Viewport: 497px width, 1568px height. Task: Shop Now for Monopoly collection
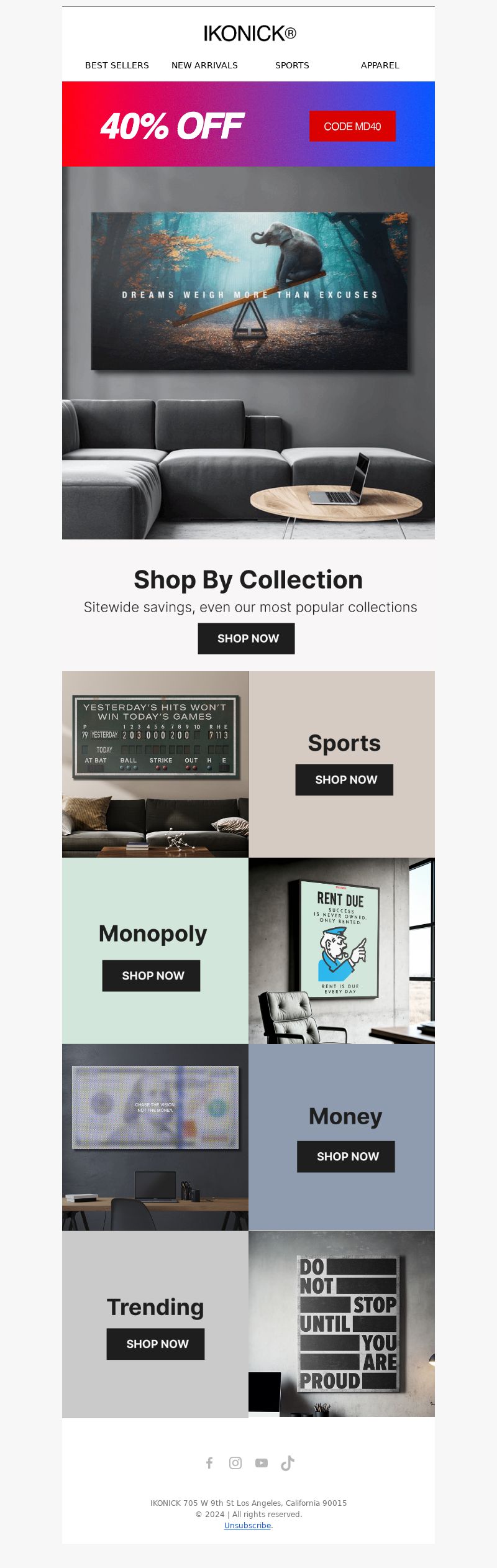pos(151,975)
